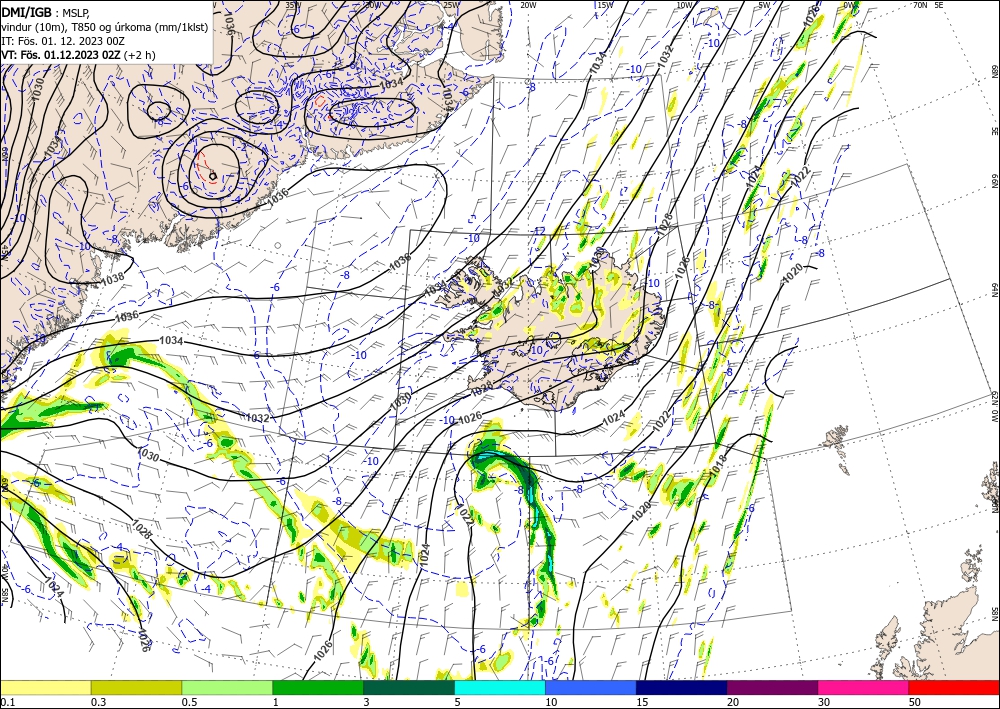Click the "66N" latitude label on right edge

pos(994,182)
